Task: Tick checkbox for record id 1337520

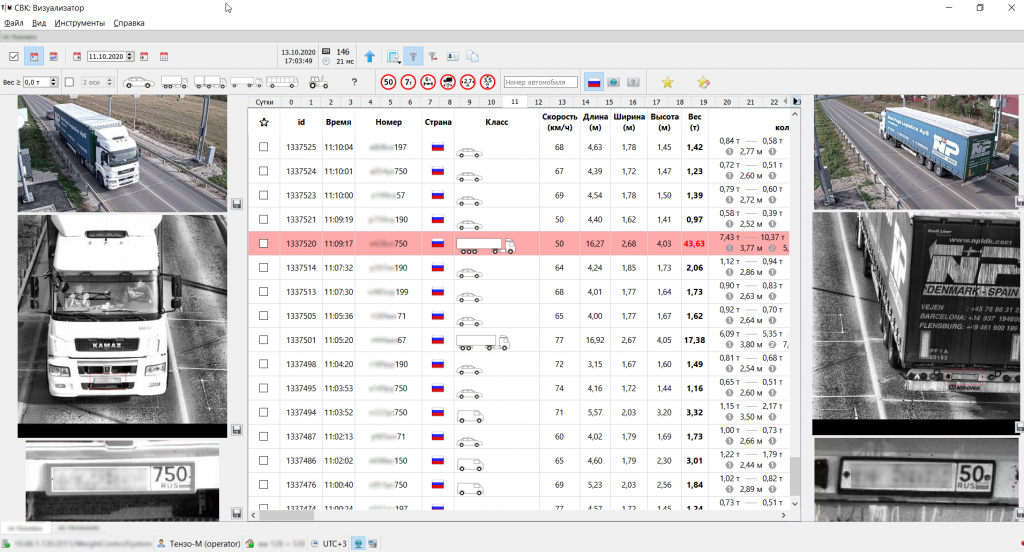Action: pyautogui.click(x=264, y=243)
